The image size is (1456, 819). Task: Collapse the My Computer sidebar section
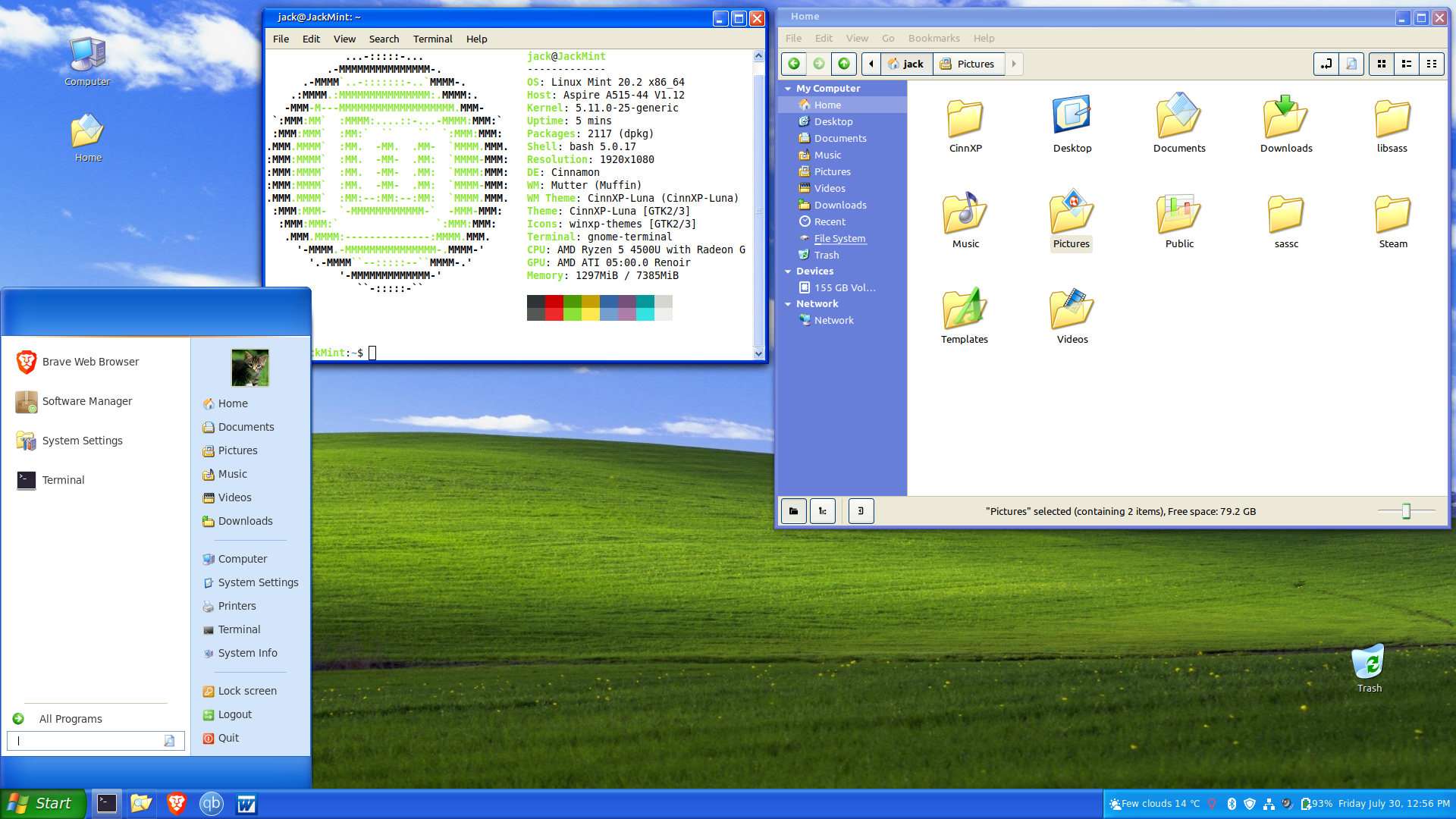tap(788, 89)
